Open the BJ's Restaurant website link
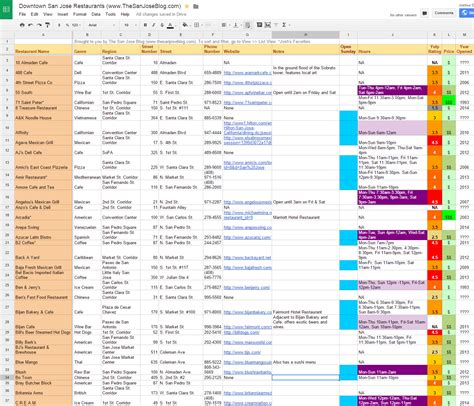The image size is (474, 406). point(242,352)
